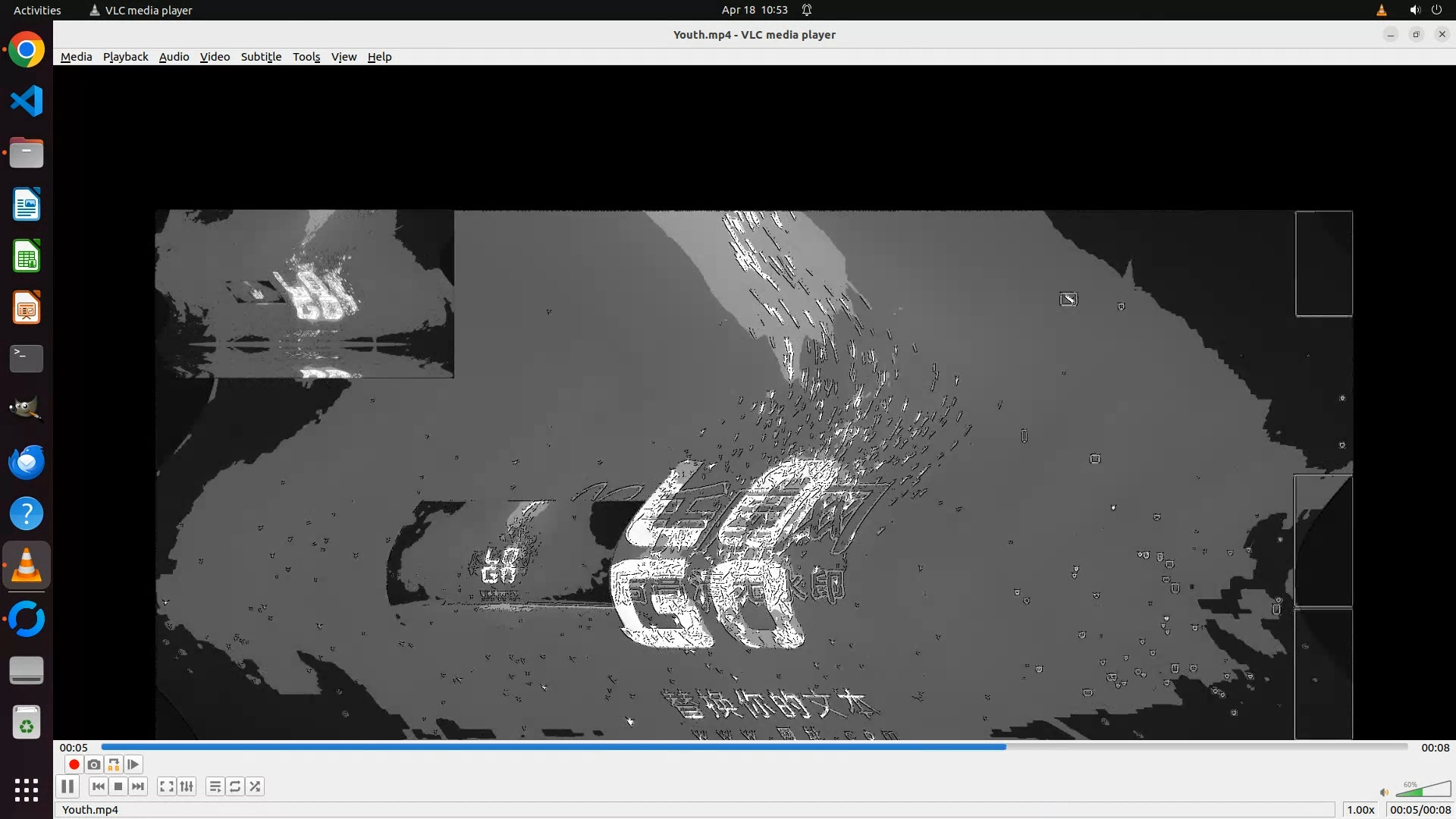Expand the Tools menu
This screenshot has height=819, width=1456.
306,57
